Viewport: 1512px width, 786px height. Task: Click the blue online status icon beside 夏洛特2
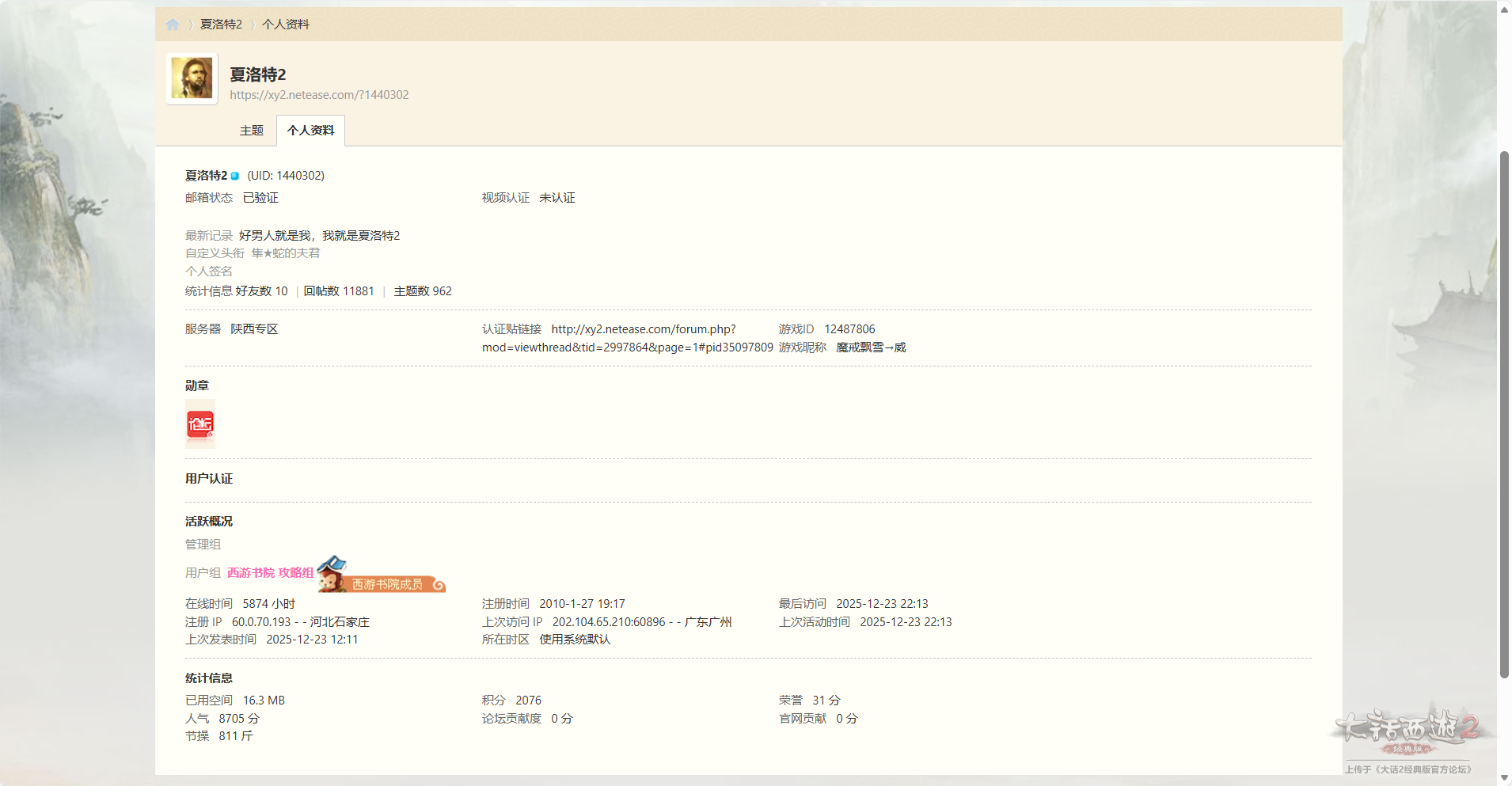(x=234, y=176)
